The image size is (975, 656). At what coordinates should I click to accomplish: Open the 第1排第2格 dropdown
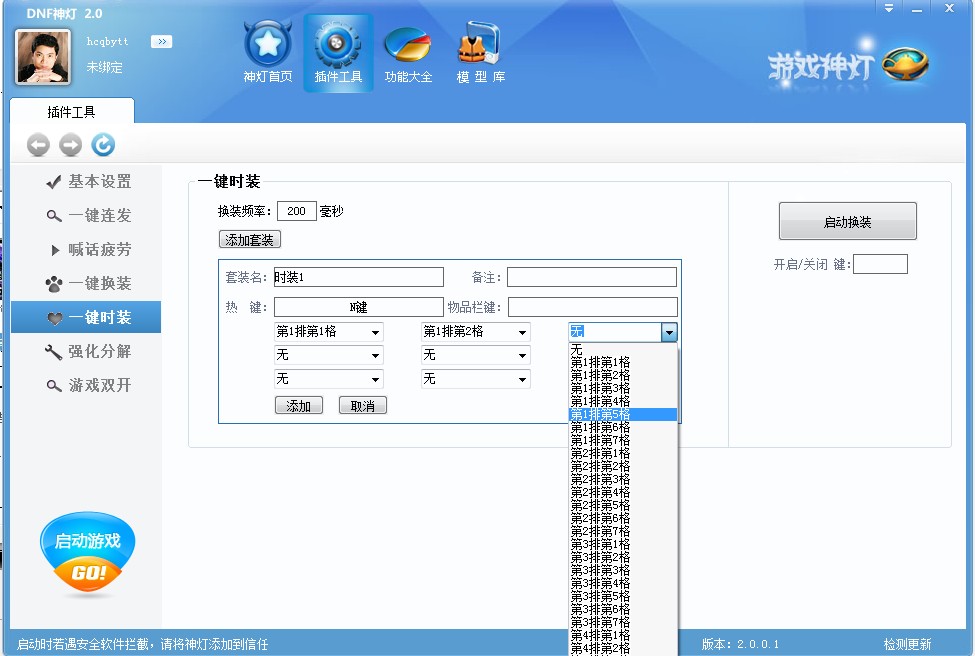click(x=476, y=331)
